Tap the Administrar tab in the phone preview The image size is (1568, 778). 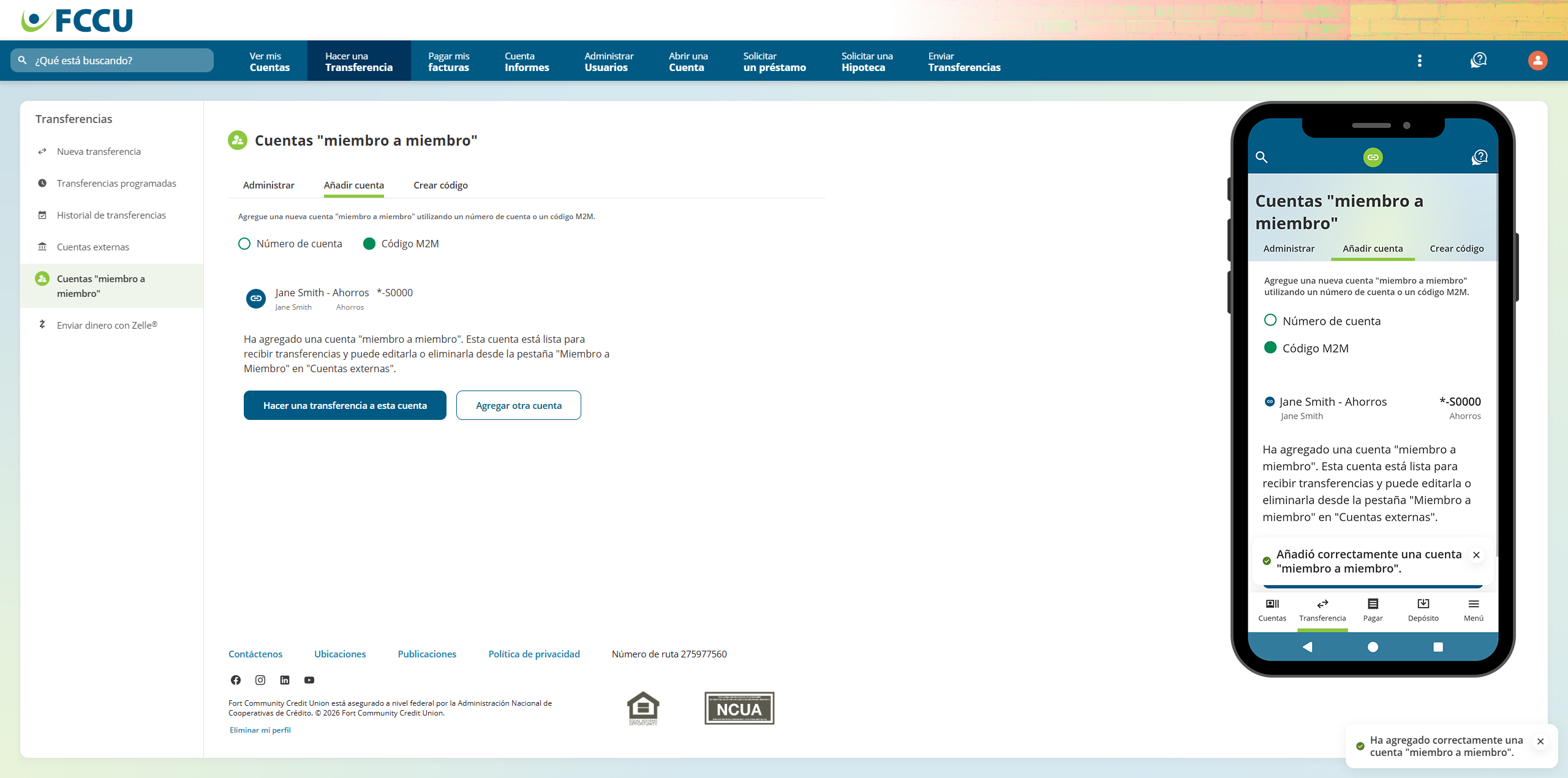coord(1289,249)
